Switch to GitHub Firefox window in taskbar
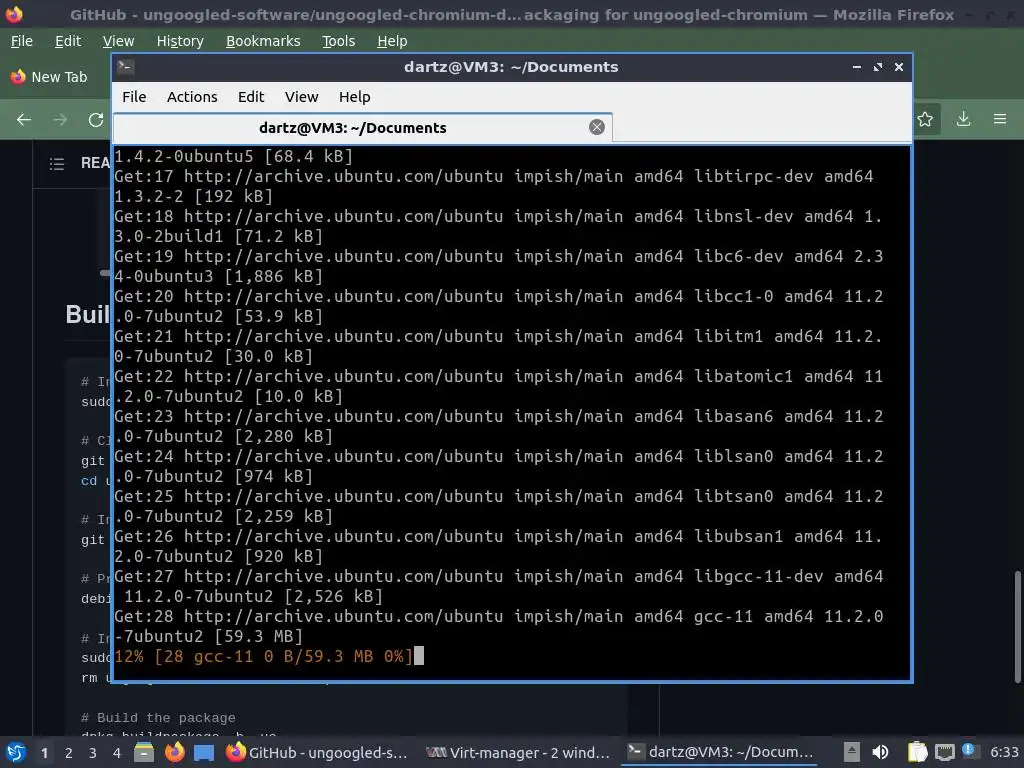The image size is (1024, 768). (317, 752)
